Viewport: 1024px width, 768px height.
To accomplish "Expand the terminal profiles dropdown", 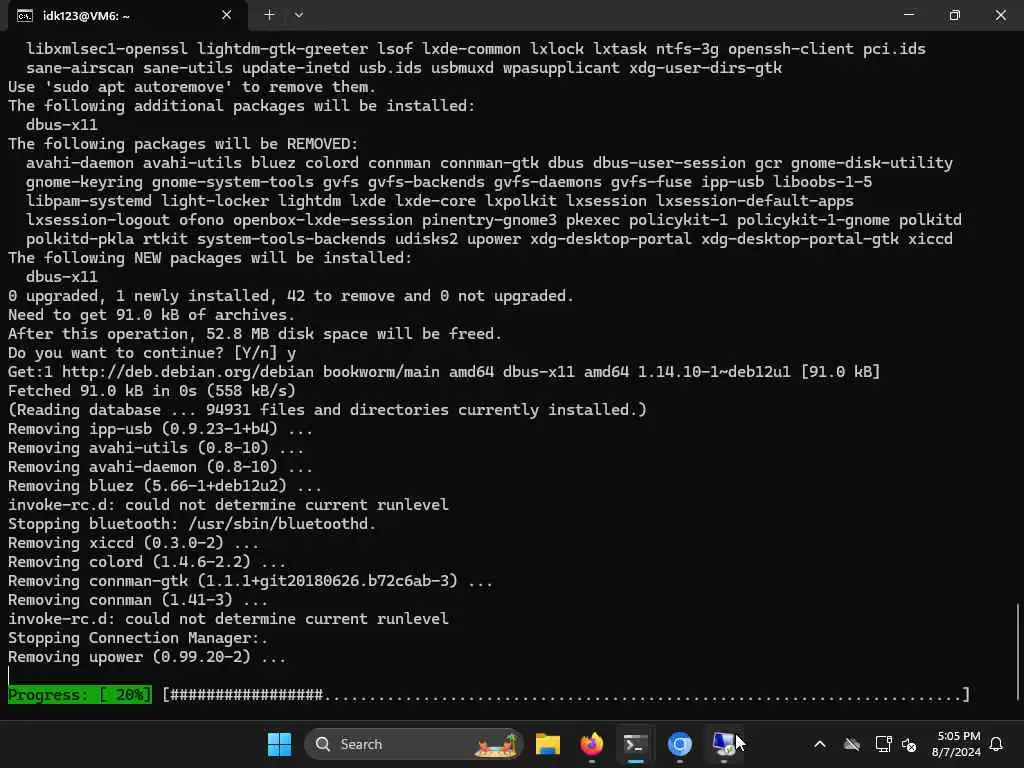I will pyautogui.click(x=298, y=15).
